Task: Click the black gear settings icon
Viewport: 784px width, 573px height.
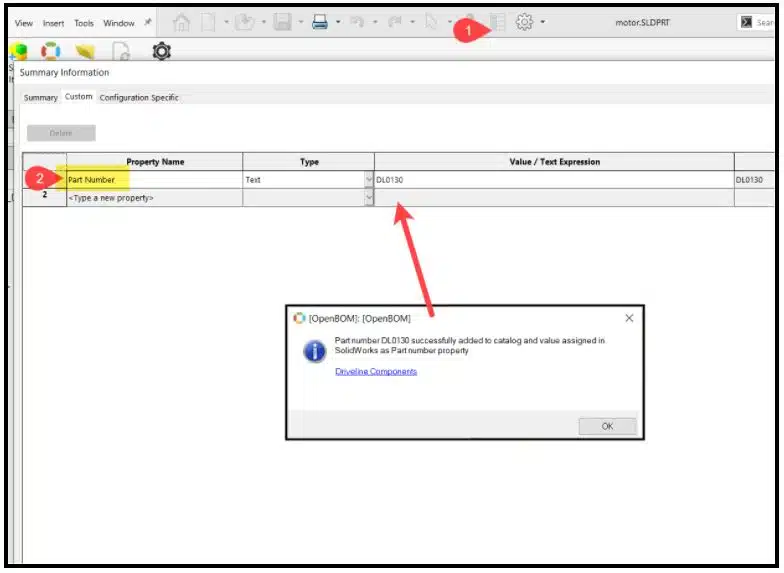Action: click(x=162, y=51)
